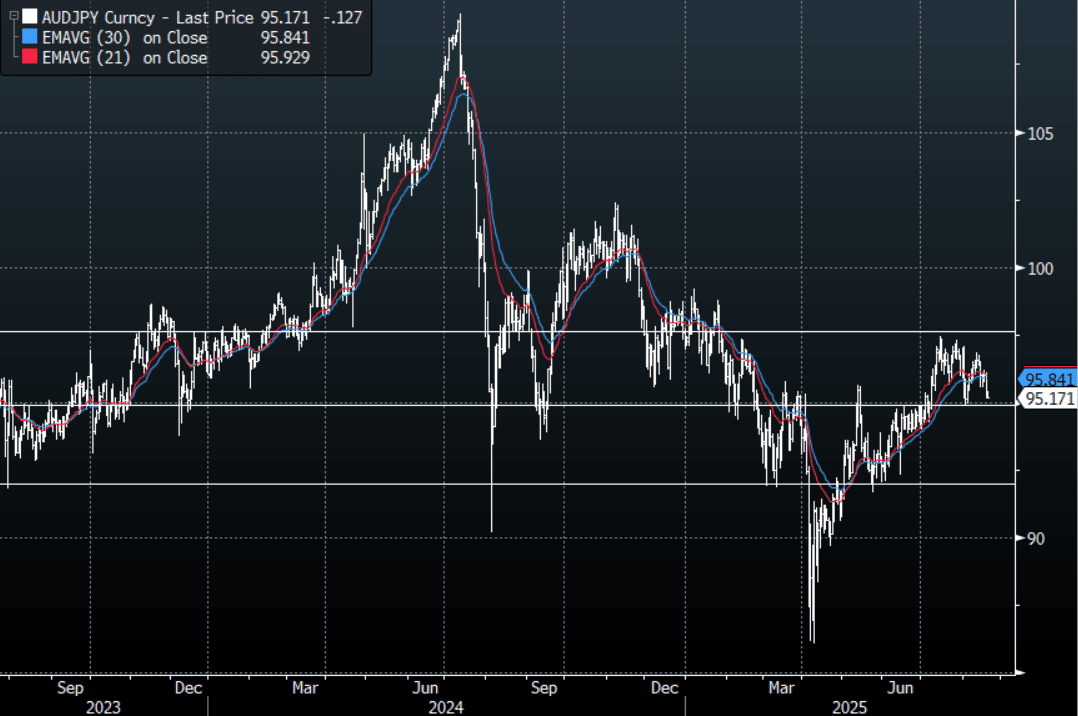
Task: Select the 90 price axis label
Action: 1035,539
